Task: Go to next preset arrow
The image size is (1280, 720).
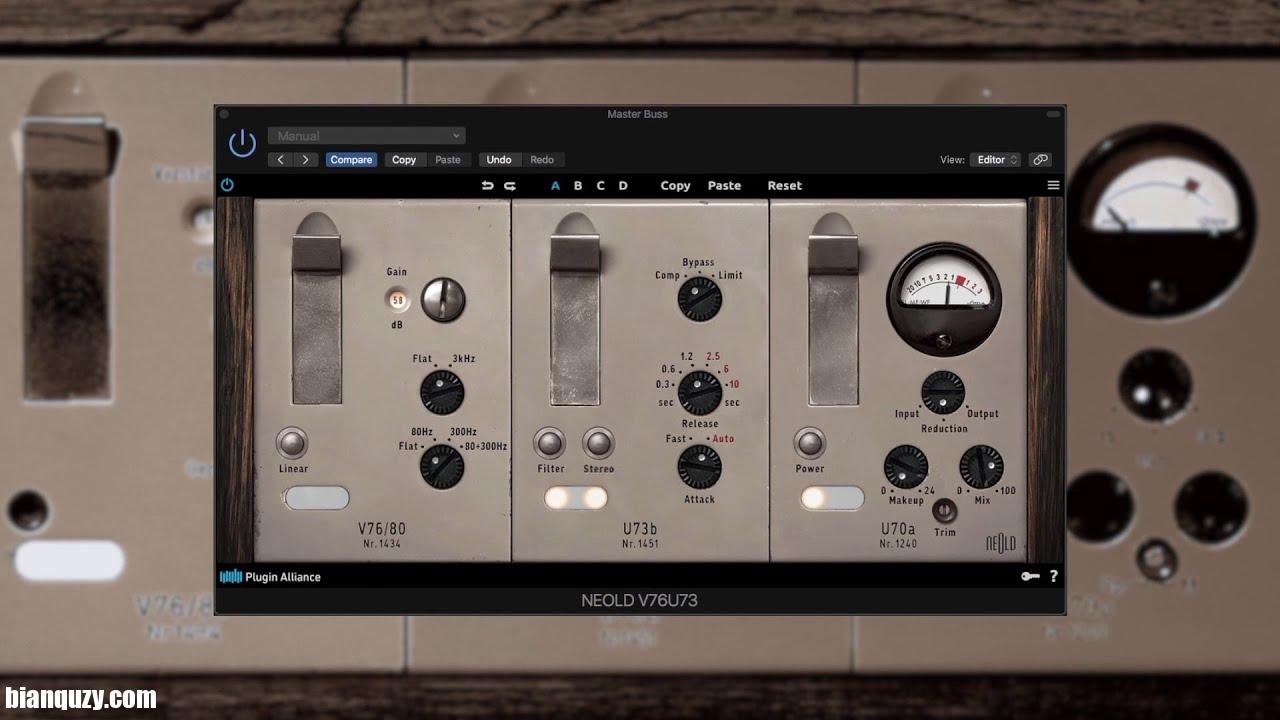Action: coord(305,160)
